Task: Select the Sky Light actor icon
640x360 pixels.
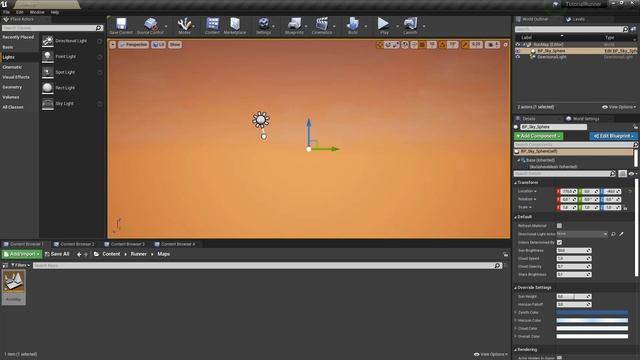Action: [48, 103]
